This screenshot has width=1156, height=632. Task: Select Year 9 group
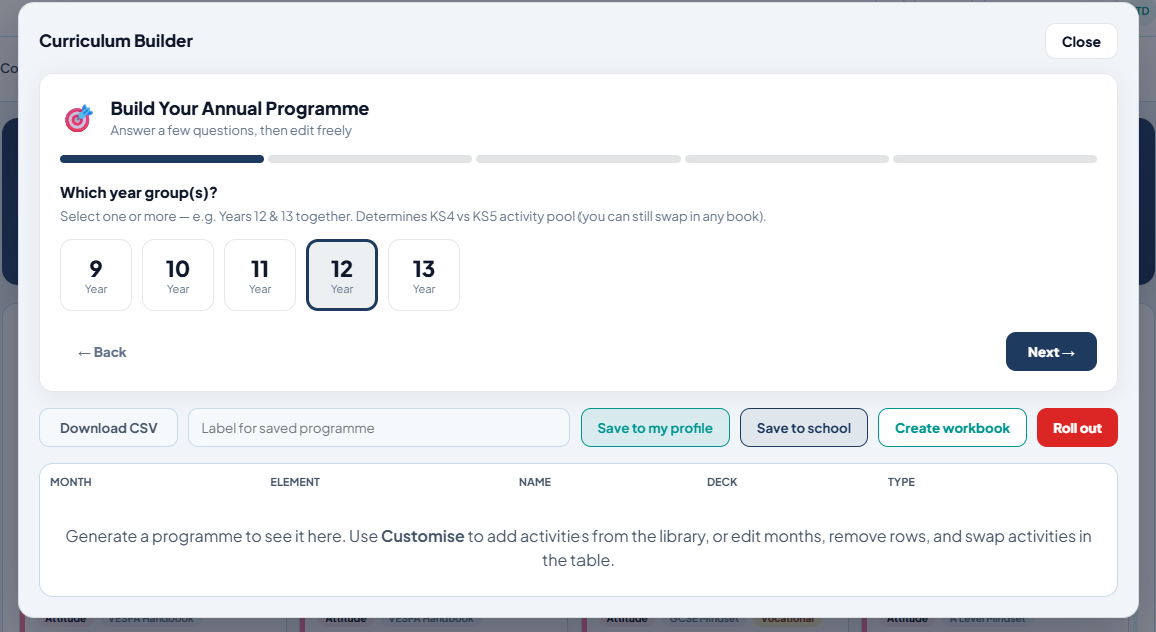point(96,275)
